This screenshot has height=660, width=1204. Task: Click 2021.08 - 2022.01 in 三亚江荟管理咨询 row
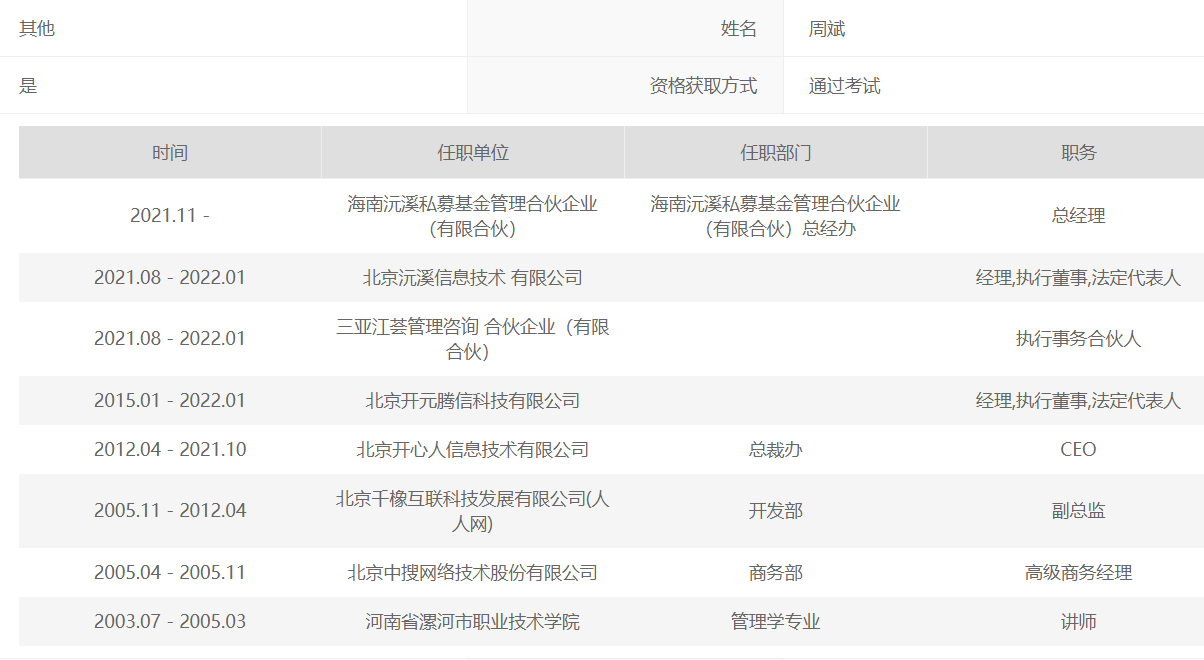(170, 339)
